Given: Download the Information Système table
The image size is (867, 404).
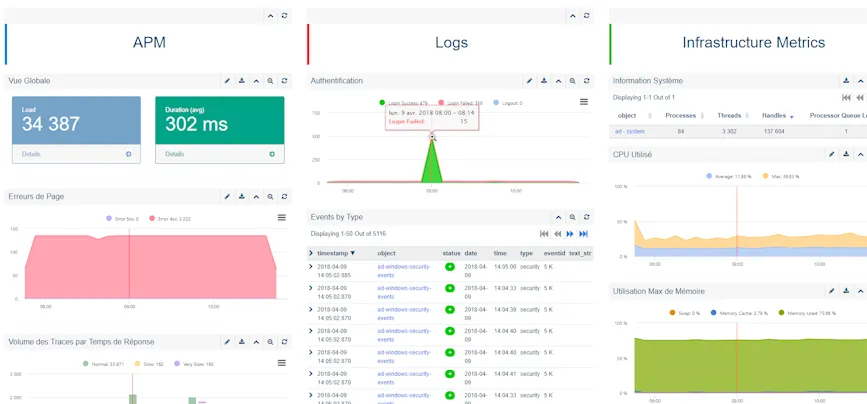Looking at the screenshot, I should click(846, 81).
